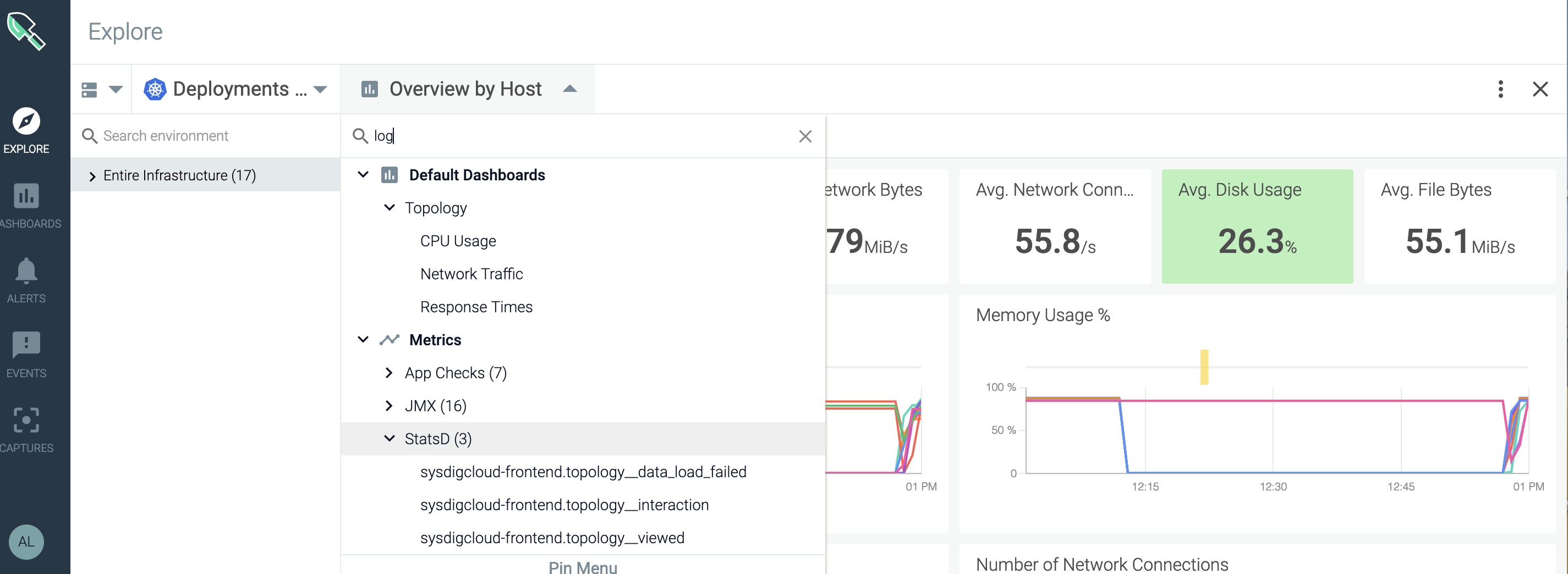Open the Explore compass icon
Viewport: 1568px width, 574px height.
coord(26,121)
